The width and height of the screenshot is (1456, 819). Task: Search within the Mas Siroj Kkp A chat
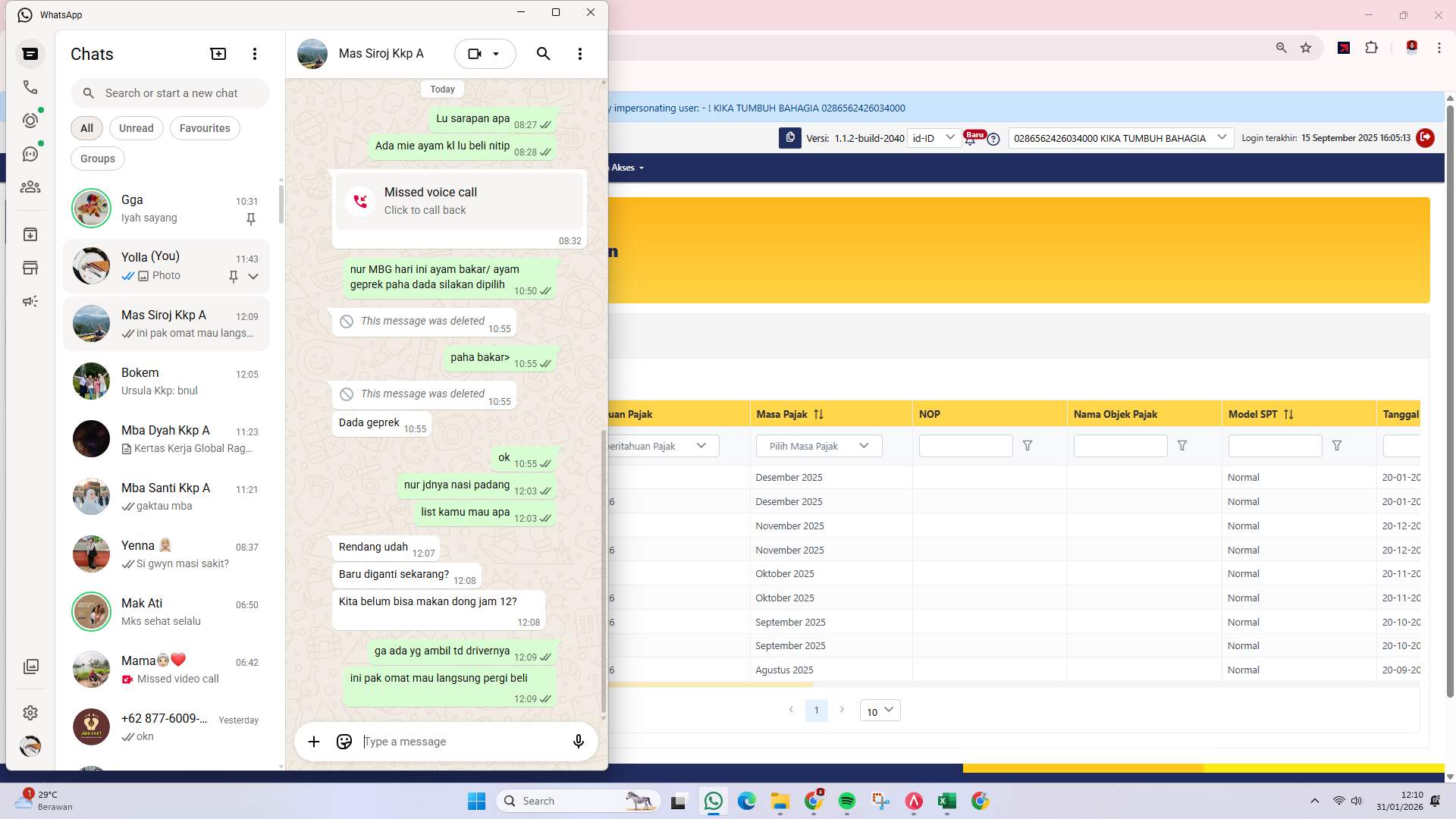point(543,54)
